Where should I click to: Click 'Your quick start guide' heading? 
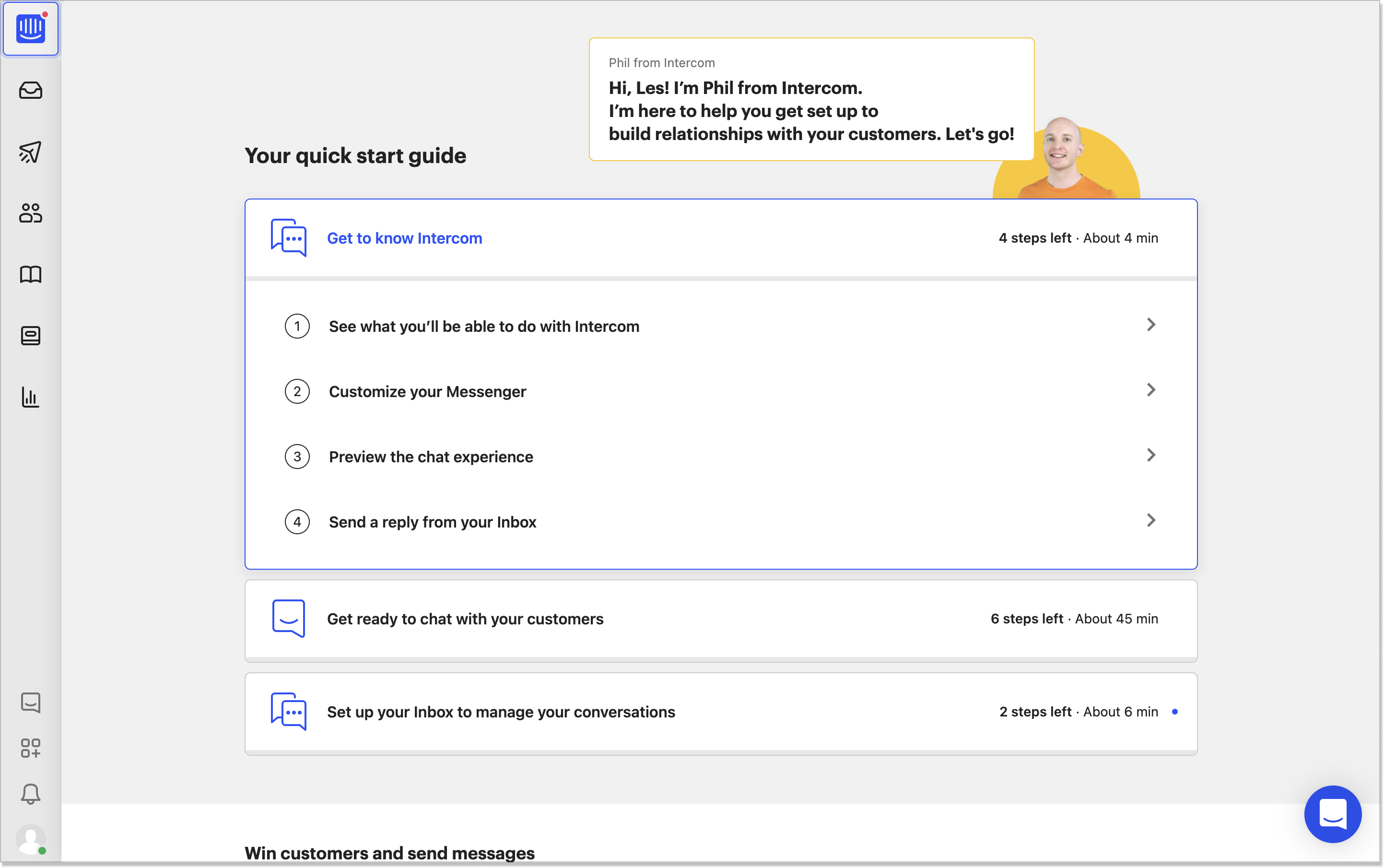click(x=355, y=155)
